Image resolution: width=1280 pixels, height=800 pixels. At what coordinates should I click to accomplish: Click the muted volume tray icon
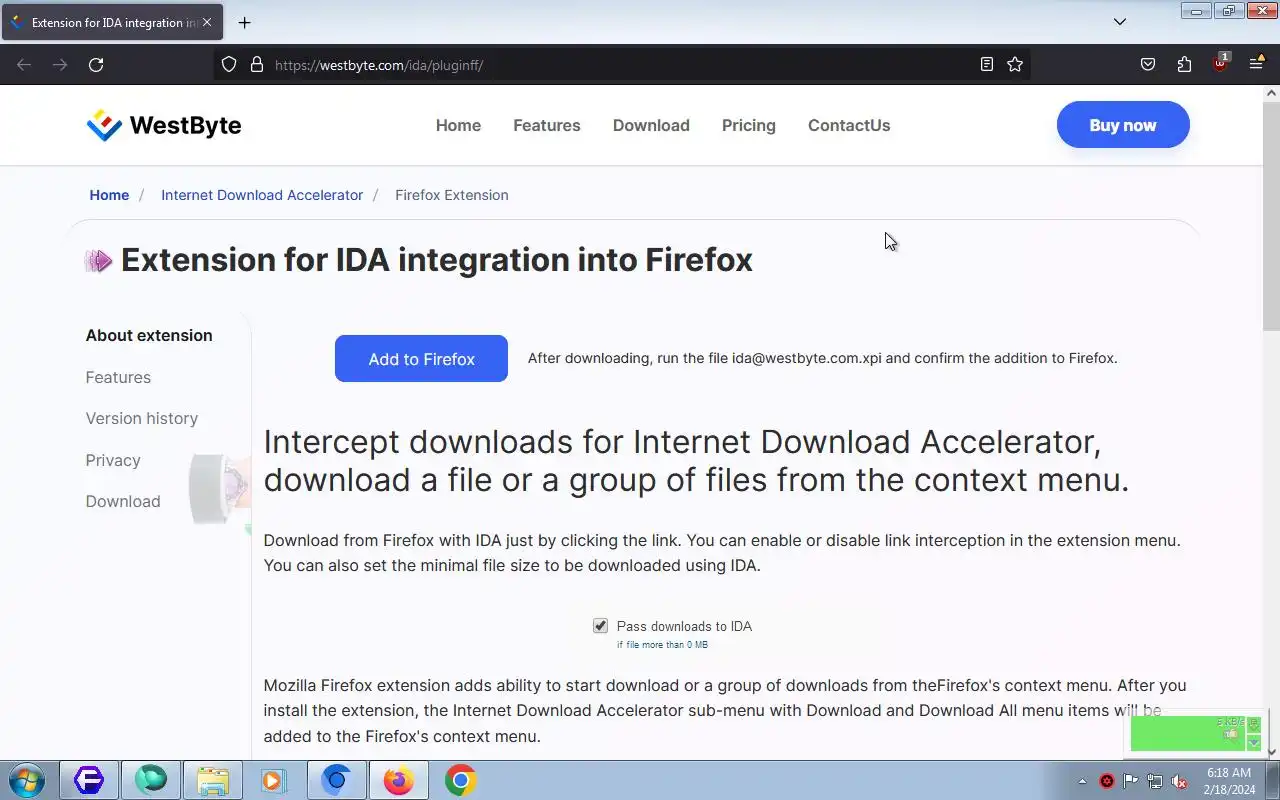1179,781
